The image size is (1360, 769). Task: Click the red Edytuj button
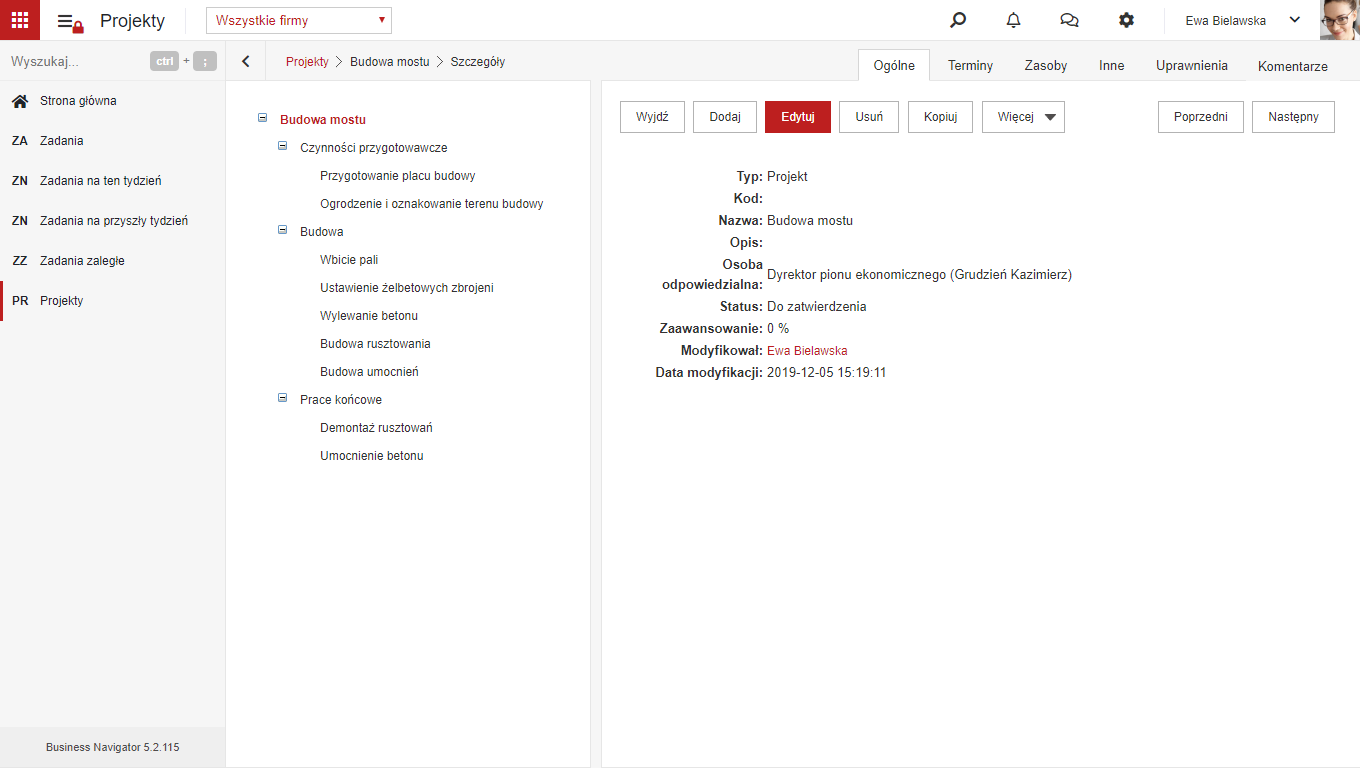798,117
